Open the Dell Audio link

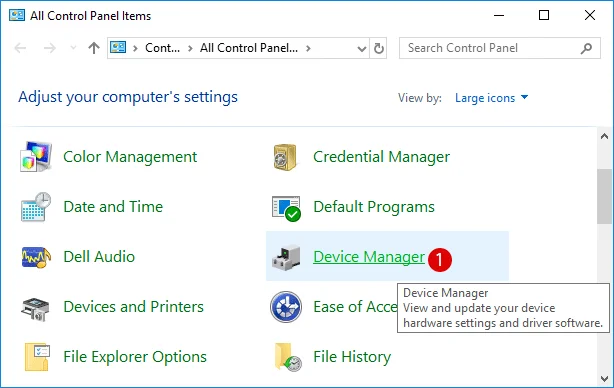point(99,257)
